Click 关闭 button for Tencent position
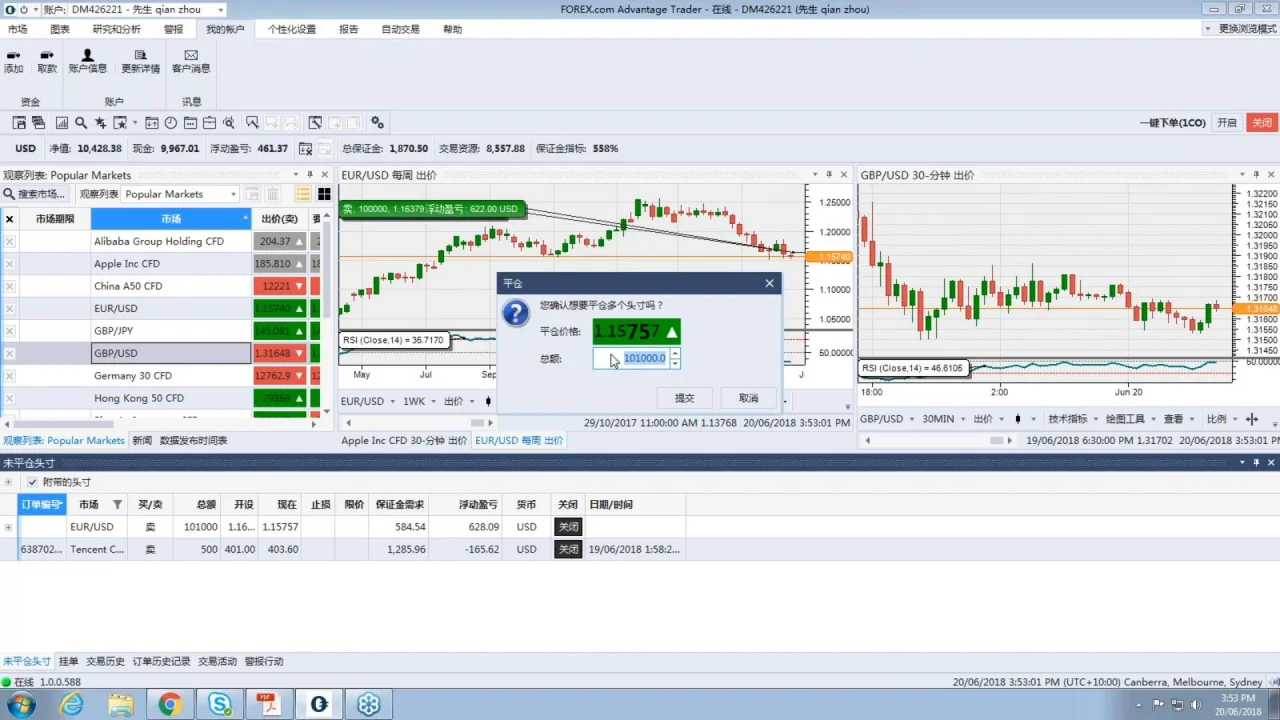This screenshot has height=720, width=1280. tap(568, 549)
